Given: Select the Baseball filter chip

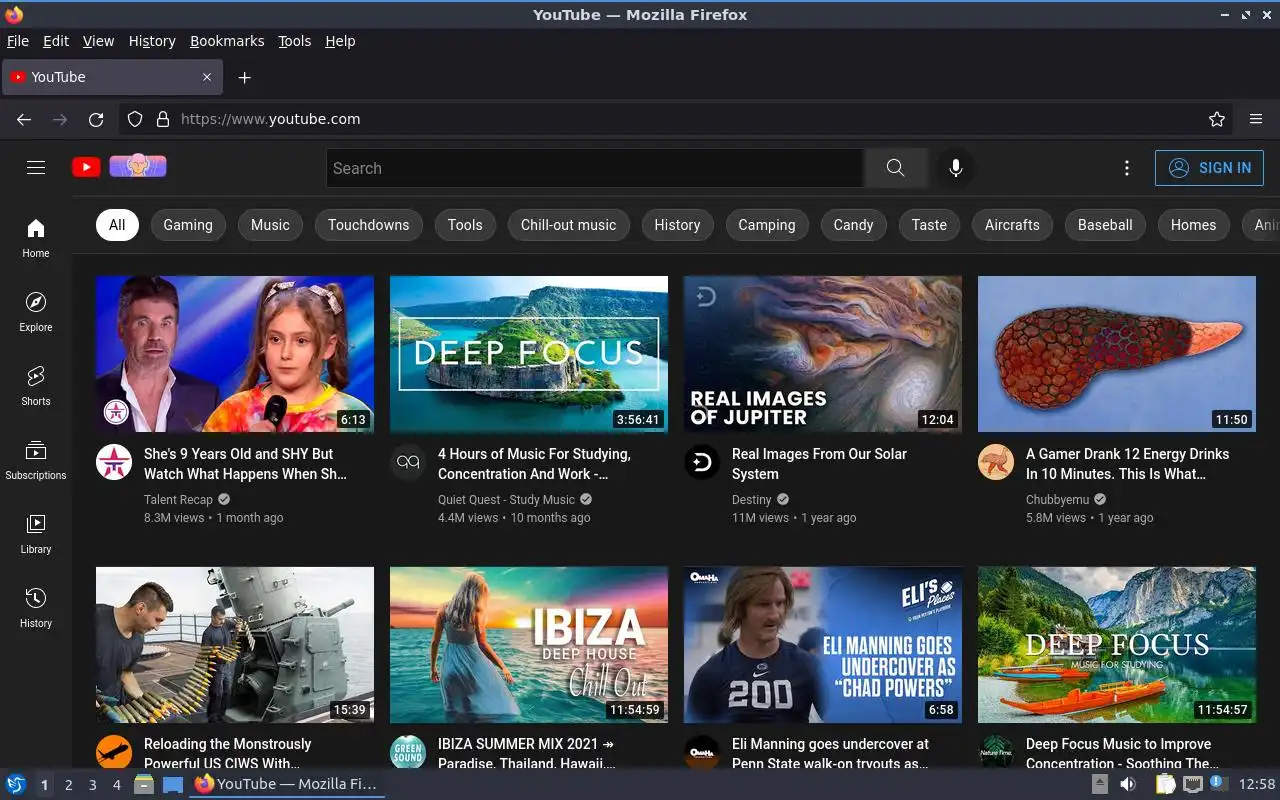Looking at the screenshot, I should (x=1105, y=225).
